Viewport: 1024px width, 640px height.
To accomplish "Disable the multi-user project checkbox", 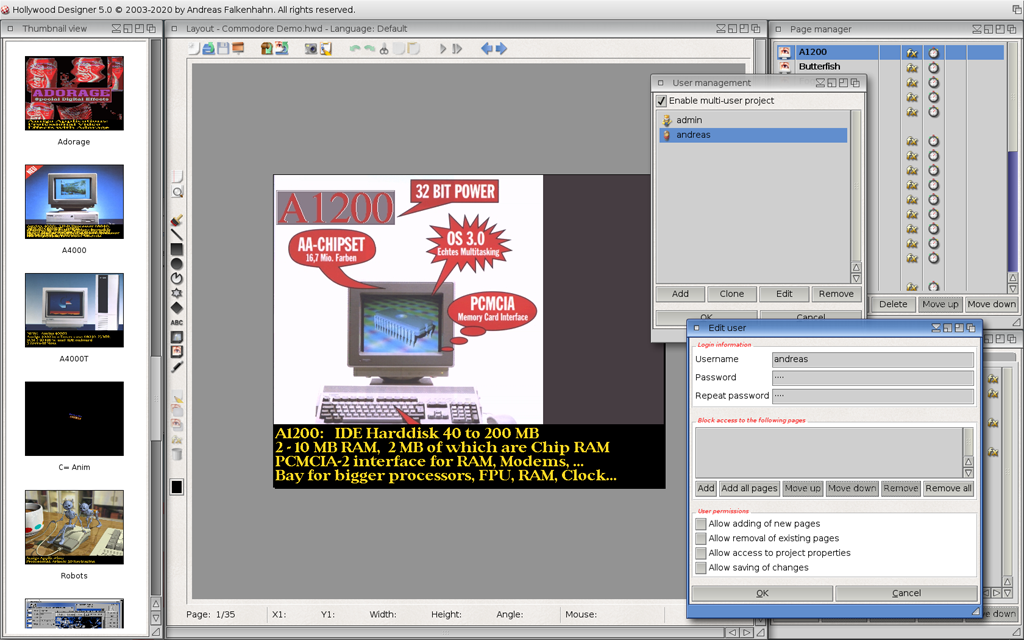I will point(662,101).
